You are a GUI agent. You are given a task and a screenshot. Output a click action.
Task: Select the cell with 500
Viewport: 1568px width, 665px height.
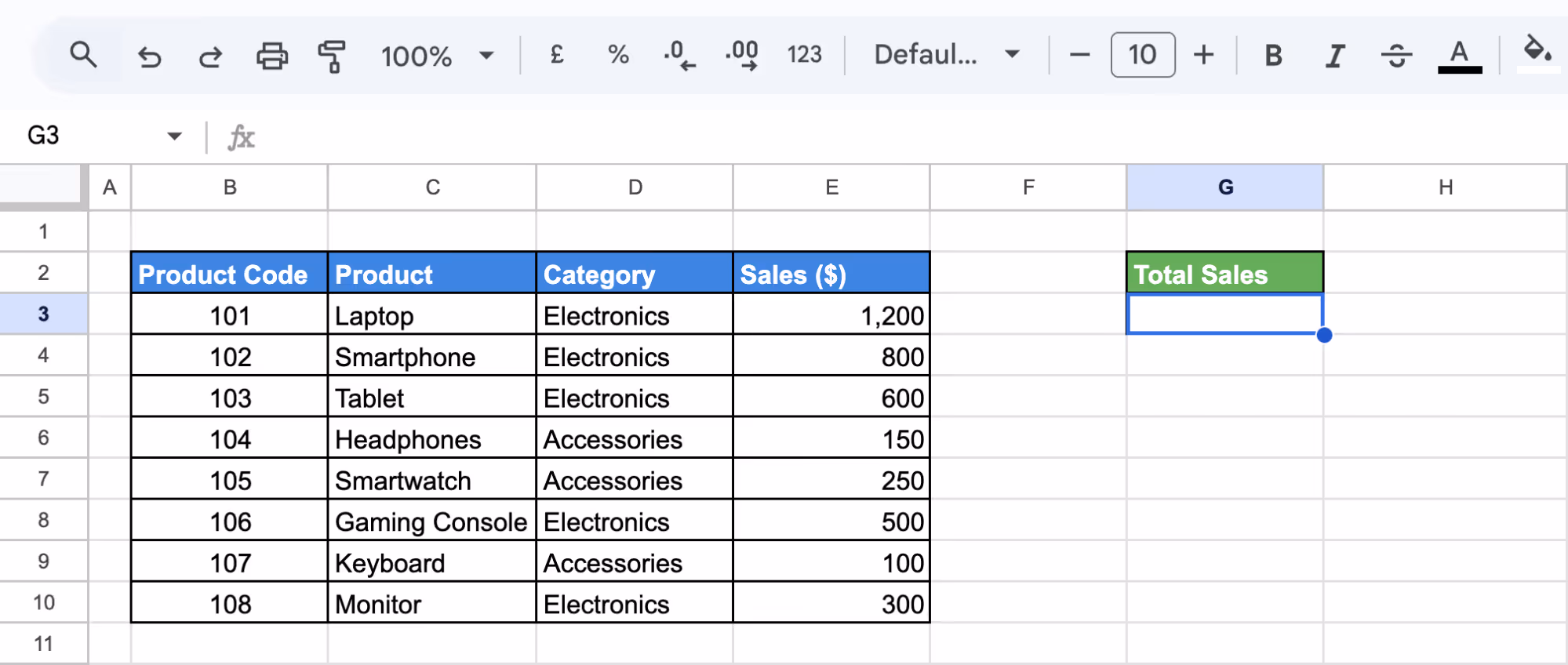click(x=831, y=521)
